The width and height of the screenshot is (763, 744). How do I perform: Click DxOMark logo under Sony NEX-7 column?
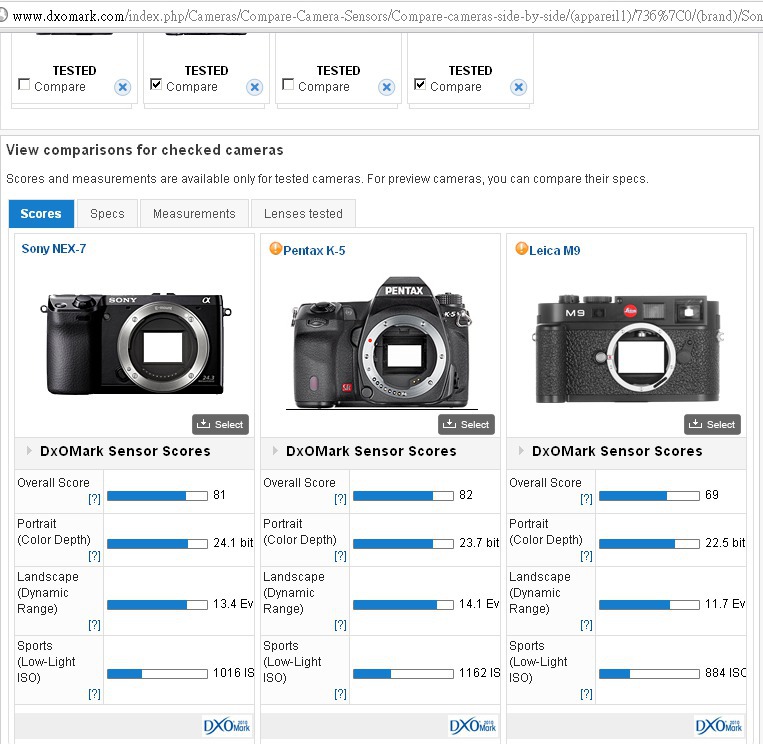tap(227, 726)
